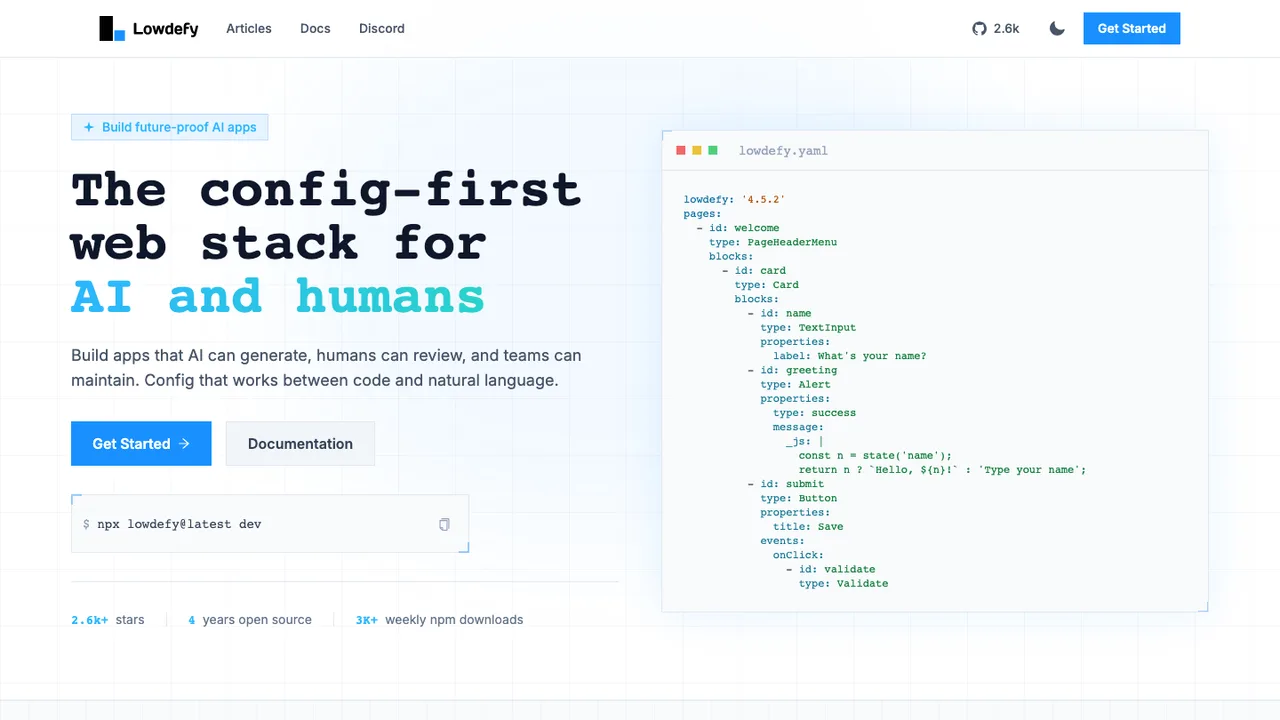This screenshot has height=720, width=1280.
Task: Click the code line "- id: greeting"
Action: click(x=792, y=370)
